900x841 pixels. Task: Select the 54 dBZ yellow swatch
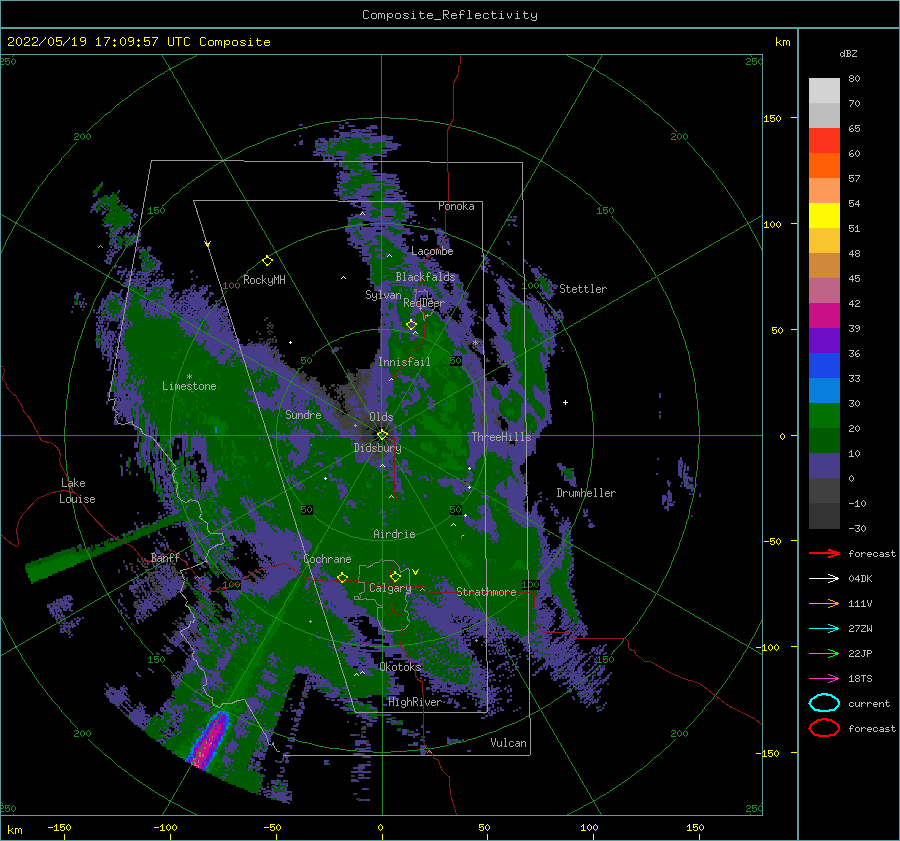[824, 216]
